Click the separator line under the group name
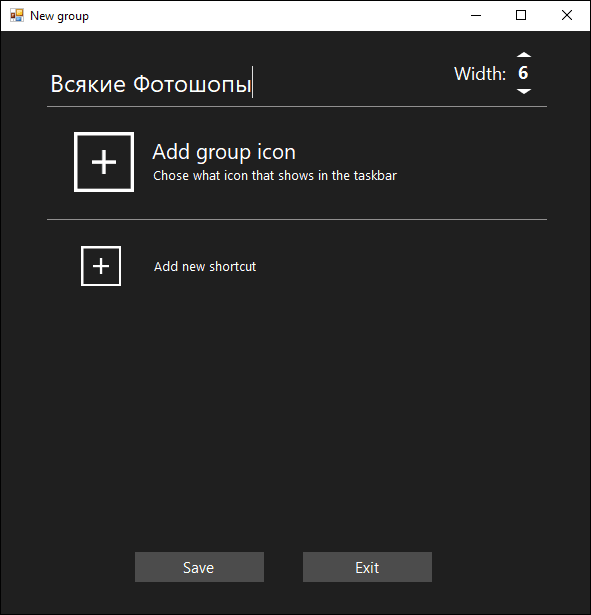The image size is (591, 615). (297, 106)
